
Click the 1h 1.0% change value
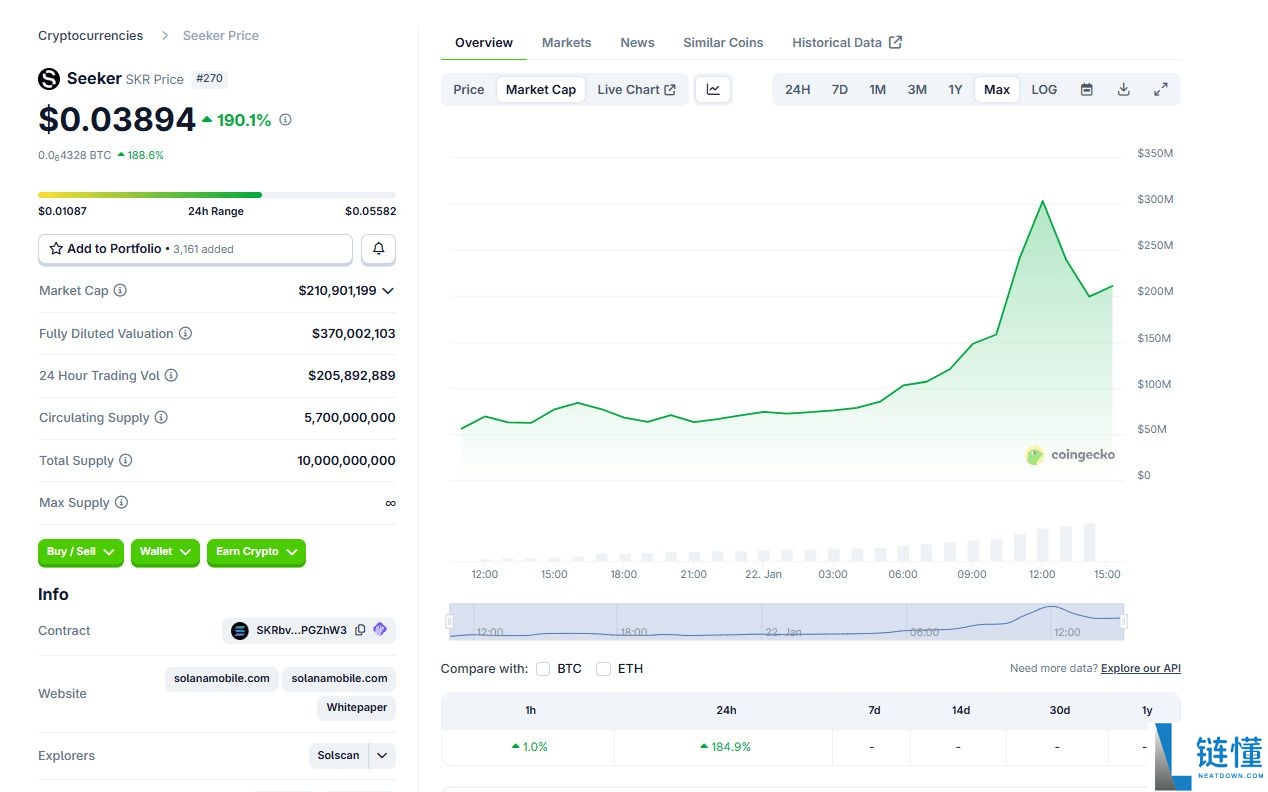pyautogui.click(x=530, y=747)
